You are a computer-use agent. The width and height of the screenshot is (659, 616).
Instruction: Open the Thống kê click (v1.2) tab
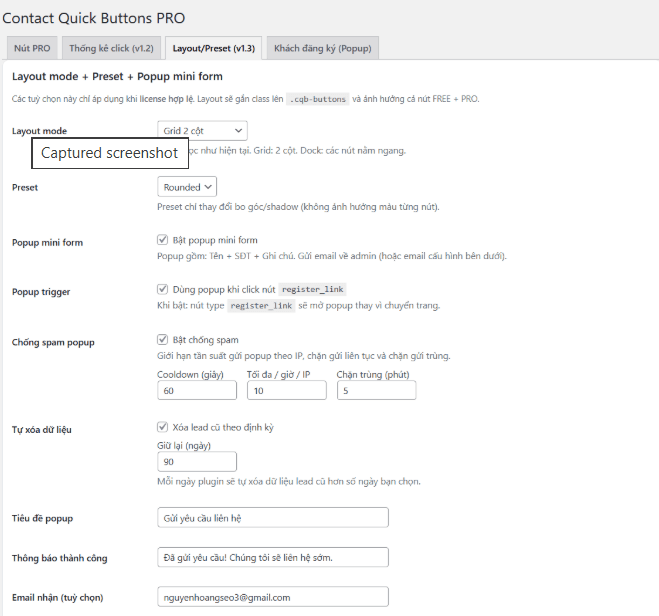[x=111, y=48]
